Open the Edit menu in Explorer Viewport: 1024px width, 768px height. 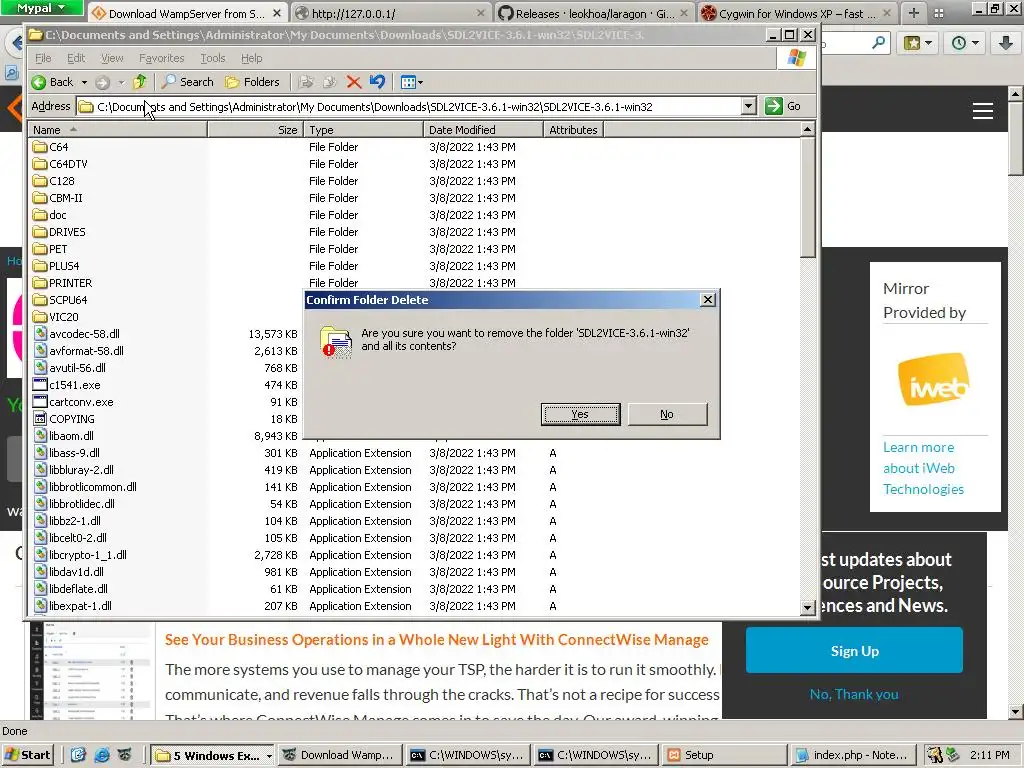[x=76, y=58]
